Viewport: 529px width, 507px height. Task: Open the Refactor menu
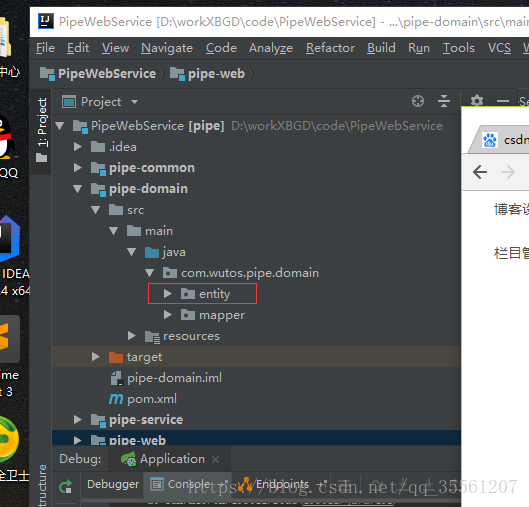point(330,48)
